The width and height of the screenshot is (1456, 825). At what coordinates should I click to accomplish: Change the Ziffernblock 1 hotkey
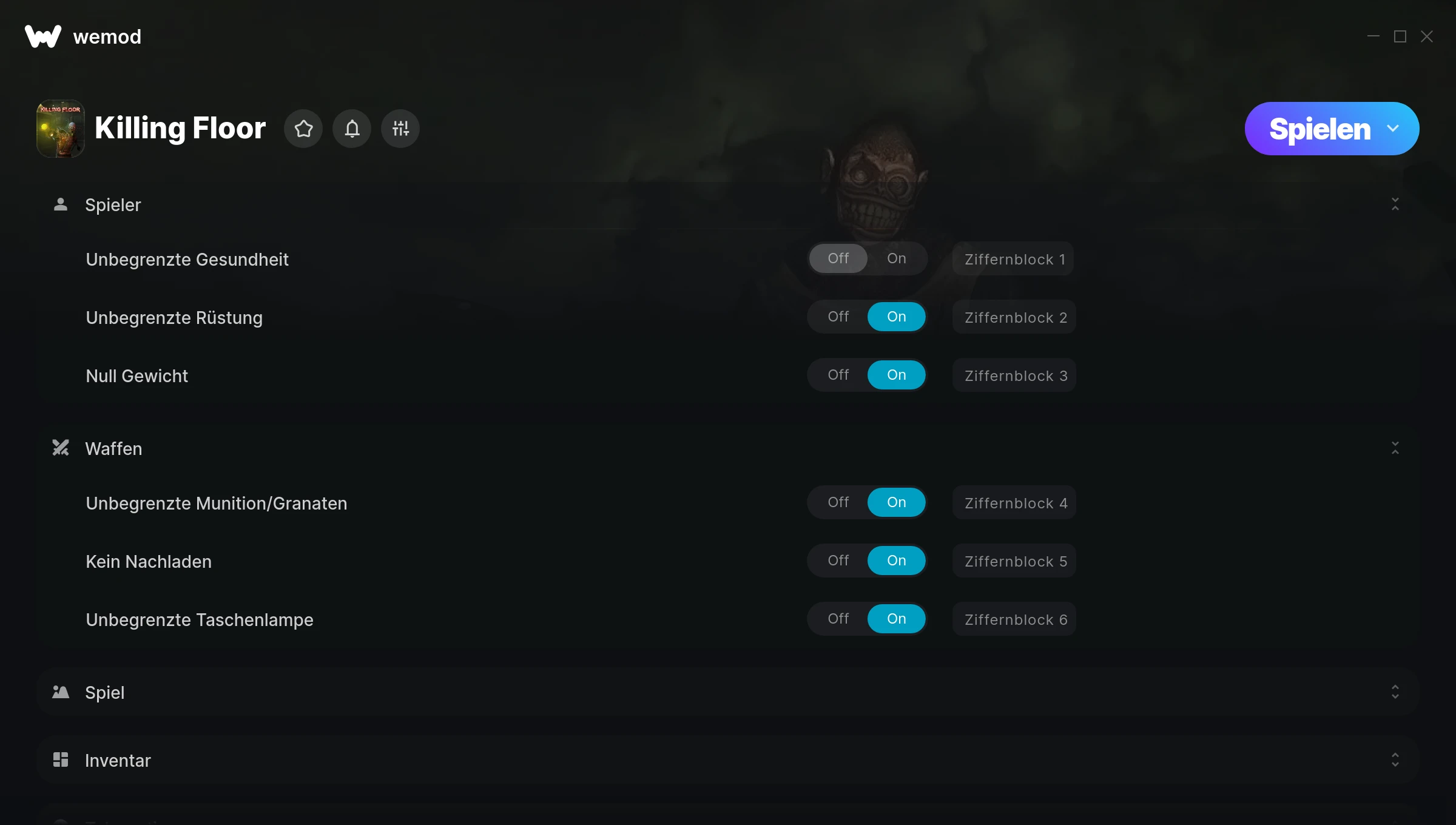click(1013, 259)
